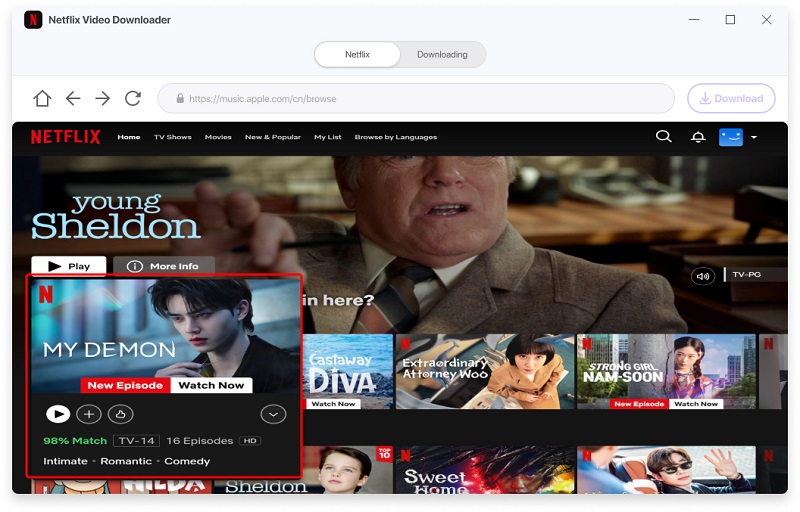Open TV Shows in Netflix nav
Viewport: 800px width, 512px height.
tap(172, 137)
